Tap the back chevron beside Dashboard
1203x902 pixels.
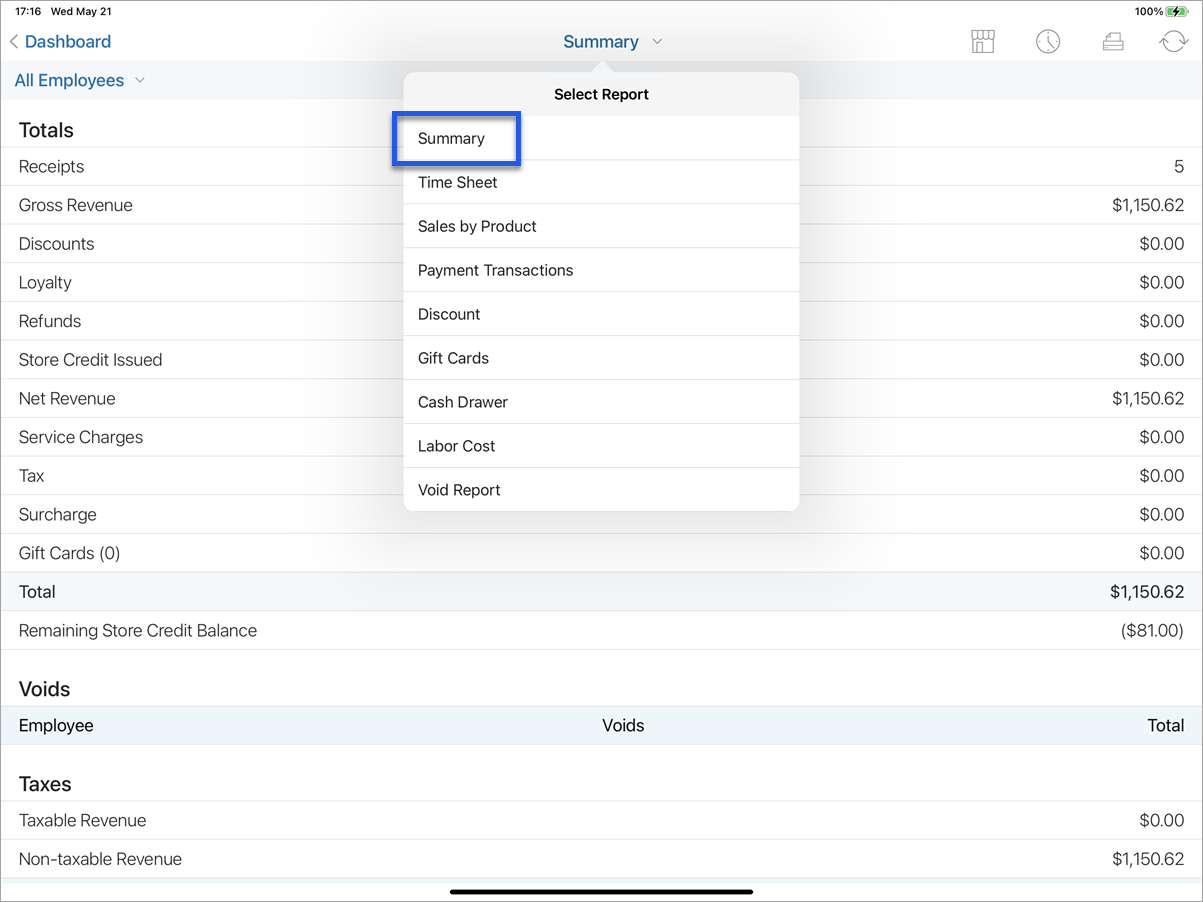coord(14,42)
